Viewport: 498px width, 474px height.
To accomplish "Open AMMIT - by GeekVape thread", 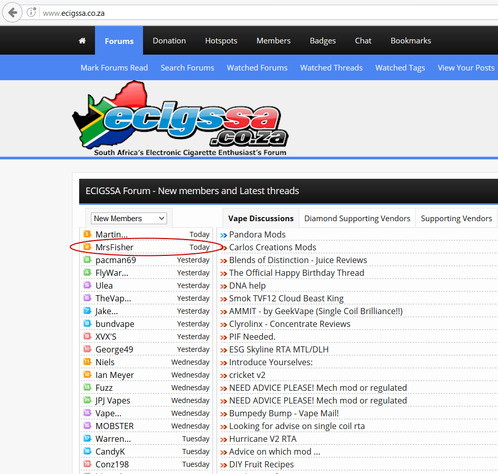I will click(316, 311).
